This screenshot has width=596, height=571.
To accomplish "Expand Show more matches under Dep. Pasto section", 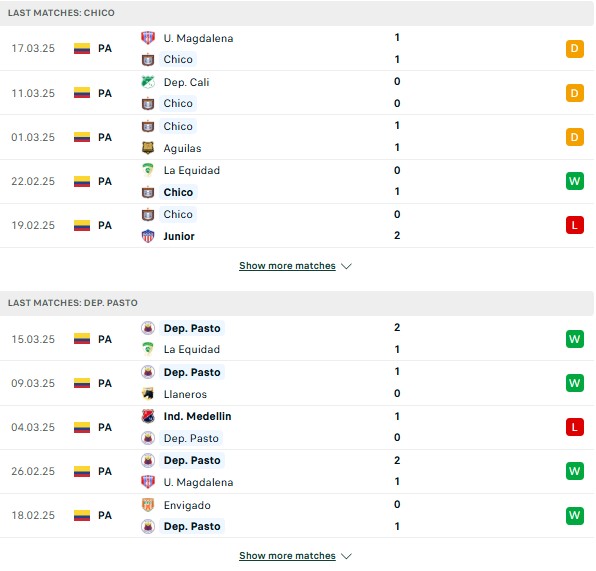I will tap(287, 556).
